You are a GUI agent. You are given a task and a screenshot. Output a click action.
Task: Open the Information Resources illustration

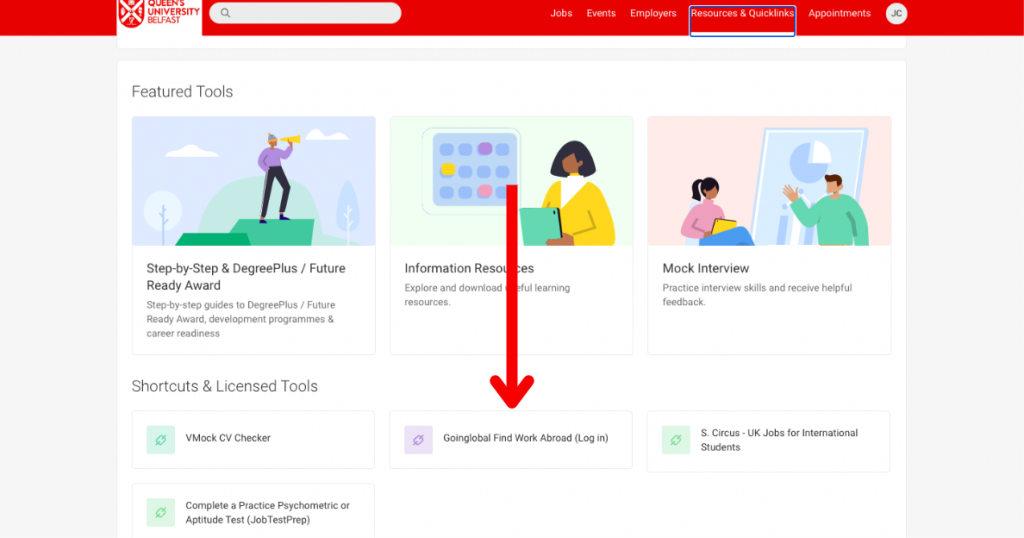511,181
